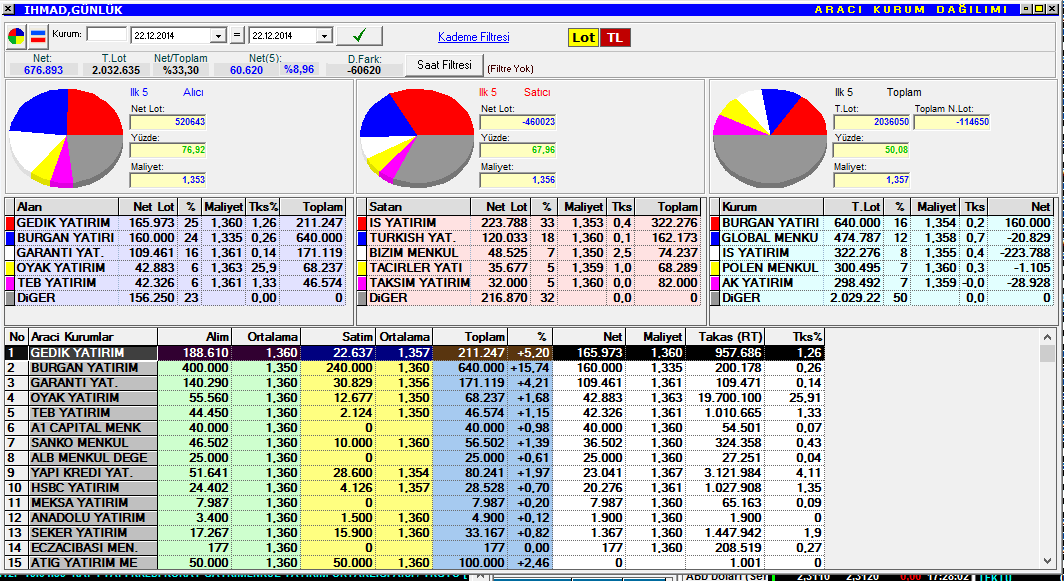The height and width of the screenshot is (581, 1064).
Task: Open the end date dropdown
Action: coord(323,36)
